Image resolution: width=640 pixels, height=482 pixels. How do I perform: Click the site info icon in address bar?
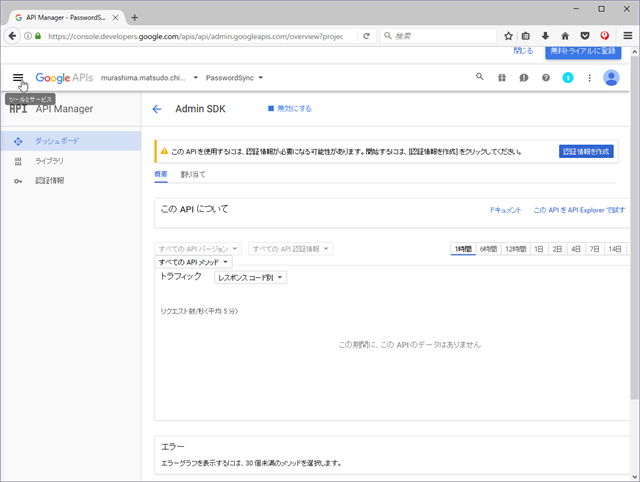pos(28,36)
